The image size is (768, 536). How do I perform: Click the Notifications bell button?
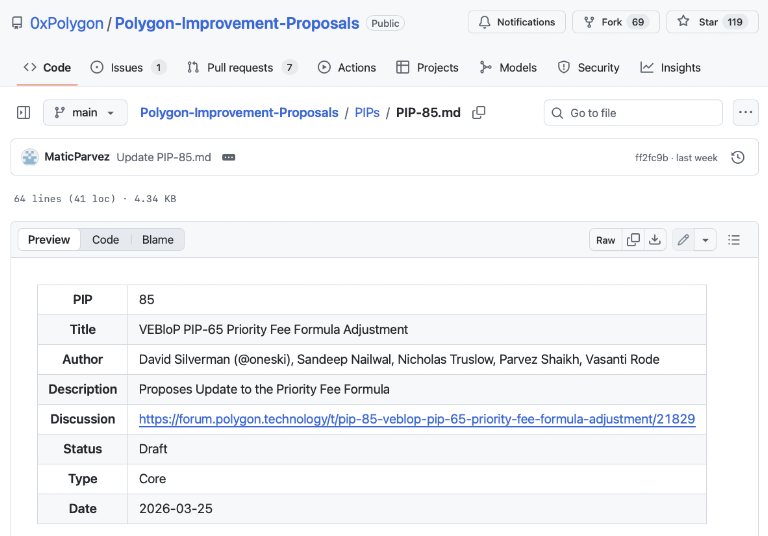coord(517,22)
